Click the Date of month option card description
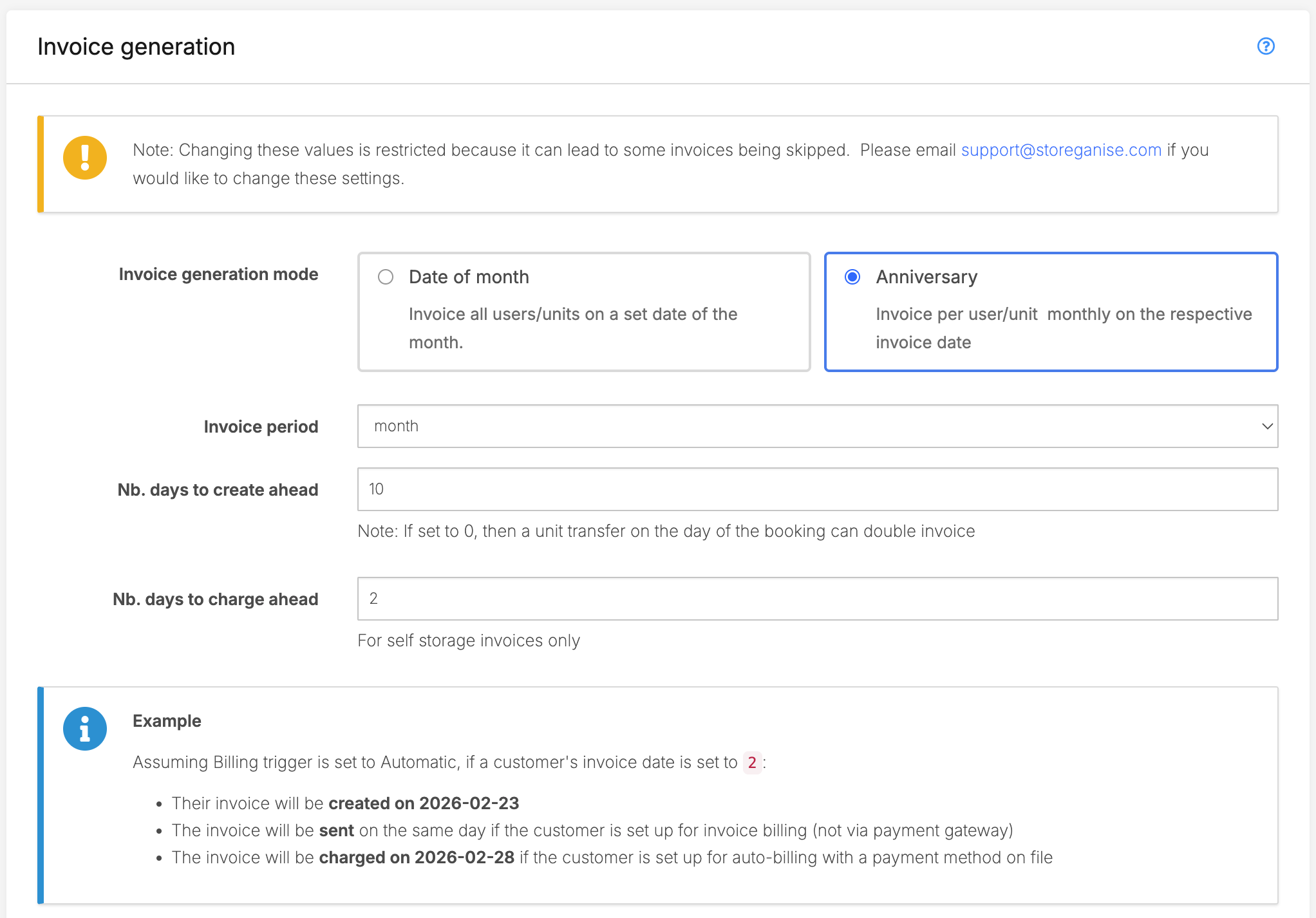Screen dimensions: 1316x918 coord(572,328)
